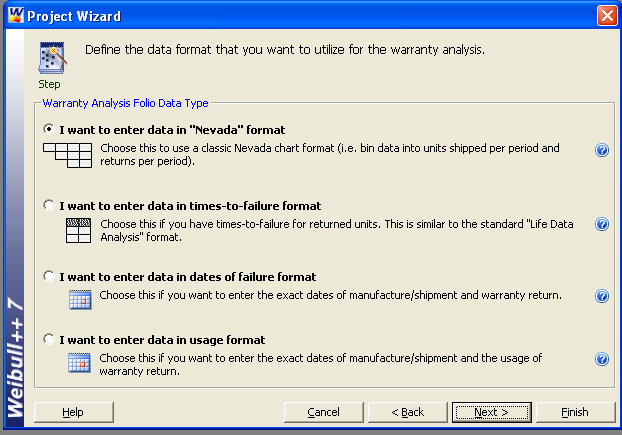
Task: Click the Help button
Action: tap(73, 412)
